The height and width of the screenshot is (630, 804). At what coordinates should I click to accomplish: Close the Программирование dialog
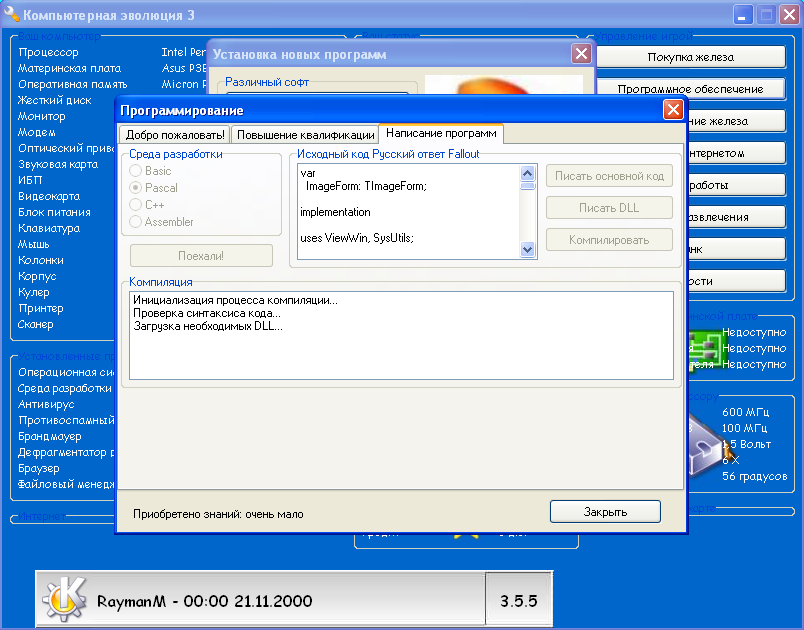click(x=673, y=109)
